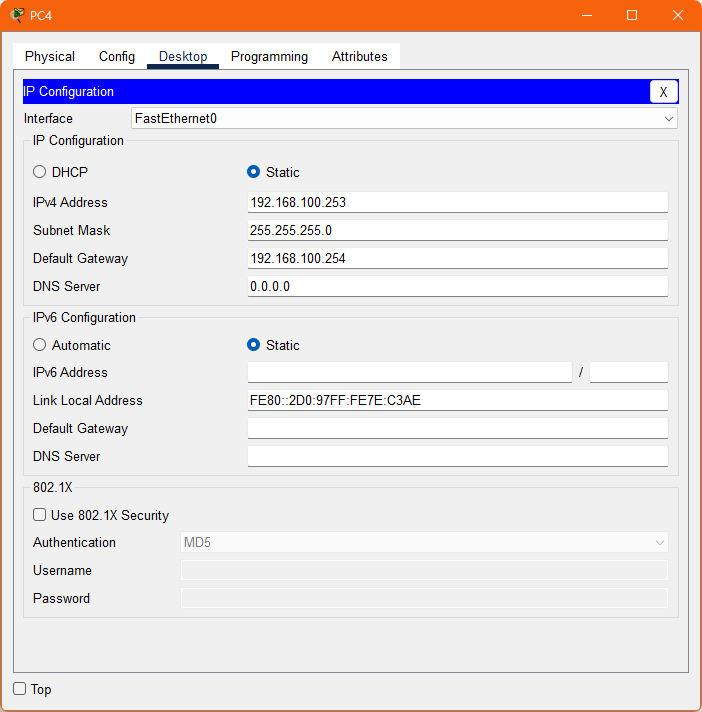Maximize the PC4 window
702x712 pixels.
click(632, 15)
